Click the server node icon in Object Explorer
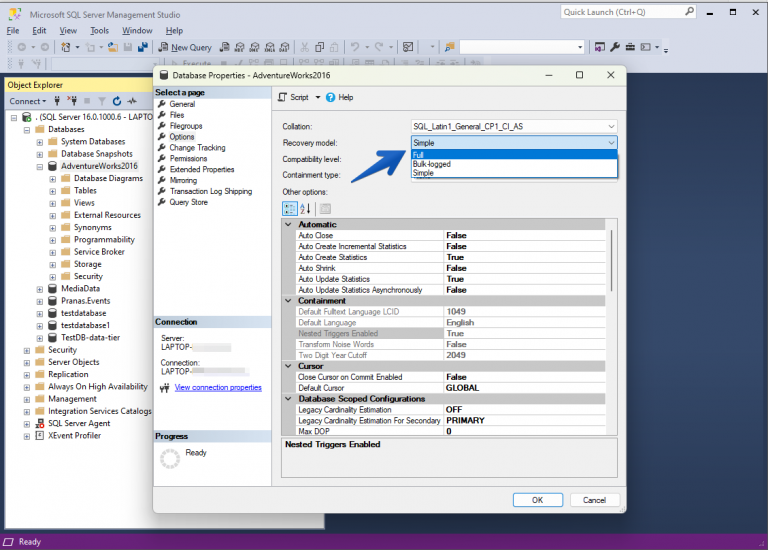 27,117
